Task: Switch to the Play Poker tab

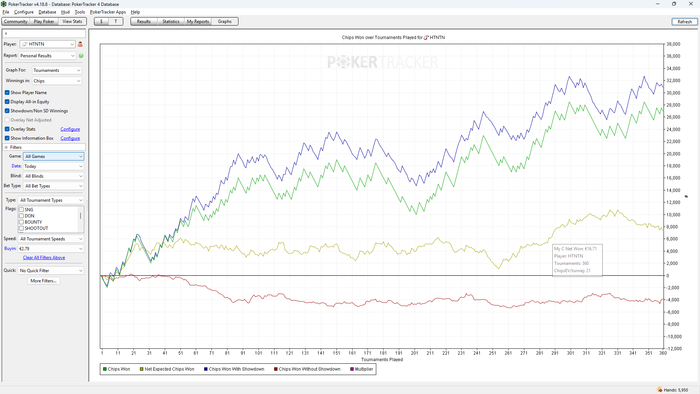Action: point(44,21)
